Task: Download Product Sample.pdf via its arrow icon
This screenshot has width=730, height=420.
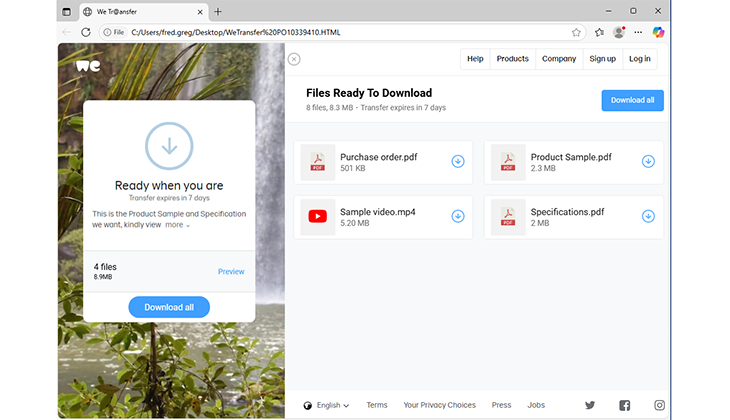Action: [648, 161]
